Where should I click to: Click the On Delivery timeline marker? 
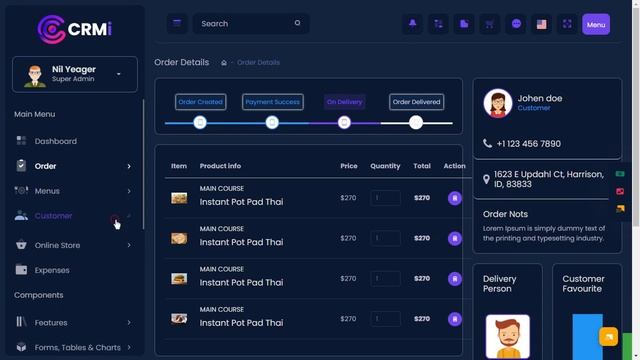(344, 122)
